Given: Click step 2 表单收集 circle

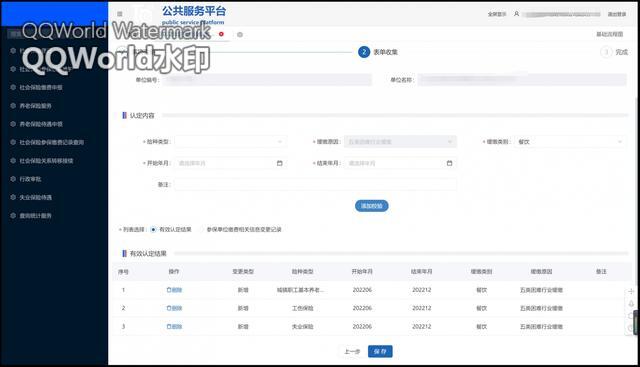Looking at the screenshot, I should 364,52.
